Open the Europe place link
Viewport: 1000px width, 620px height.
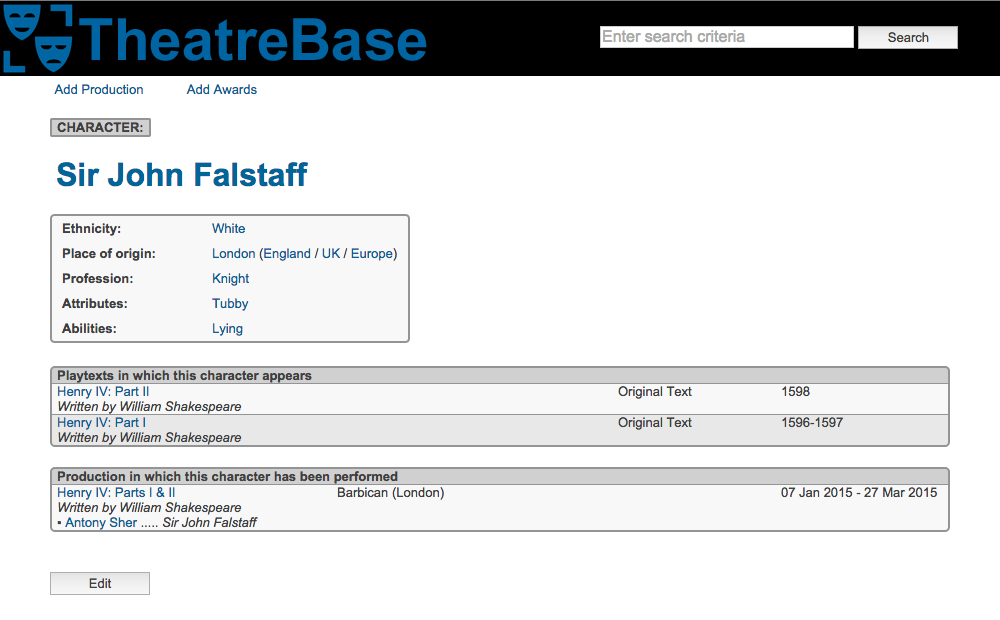point(372,254)
